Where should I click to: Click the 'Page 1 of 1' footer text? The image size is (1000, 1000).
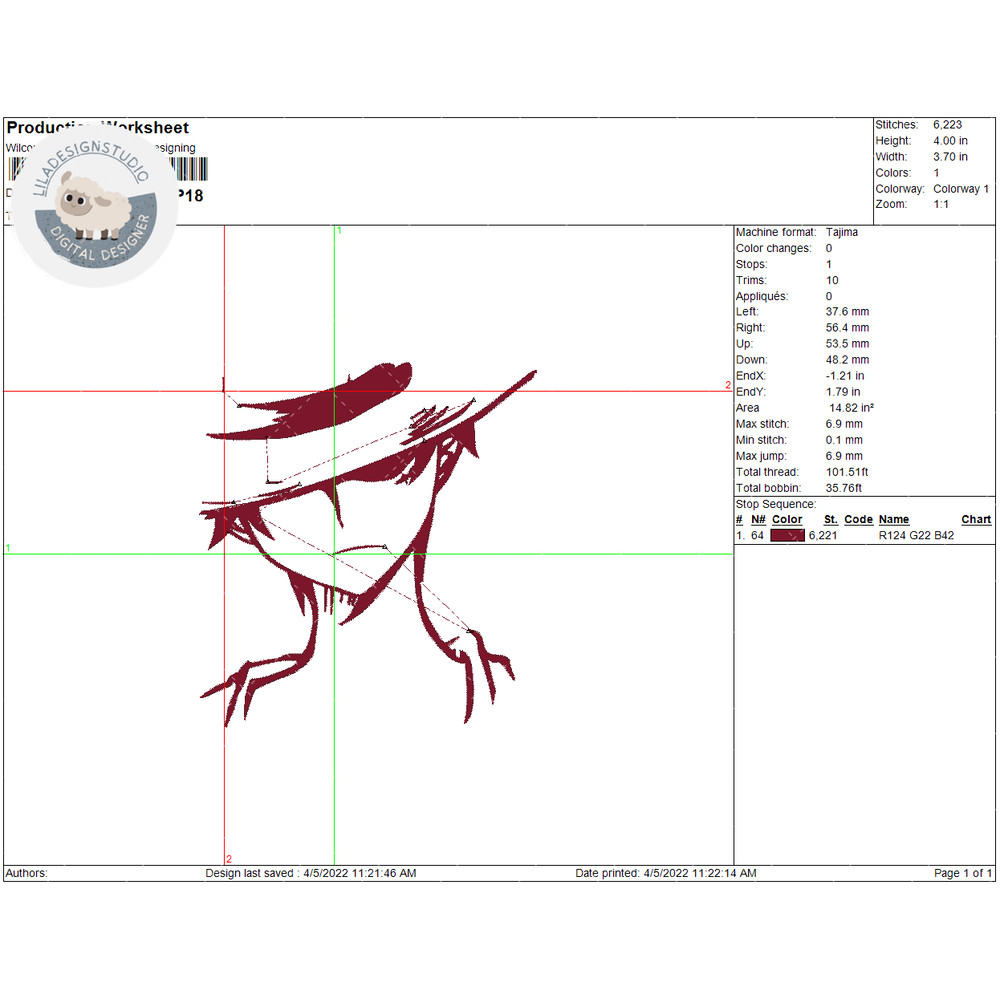[x=963, y=873]
